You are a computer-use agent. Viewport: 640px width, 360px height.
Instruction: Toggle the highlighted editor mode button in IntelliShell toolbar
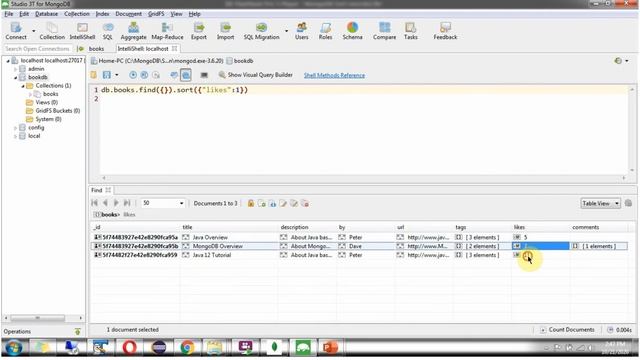186,75
